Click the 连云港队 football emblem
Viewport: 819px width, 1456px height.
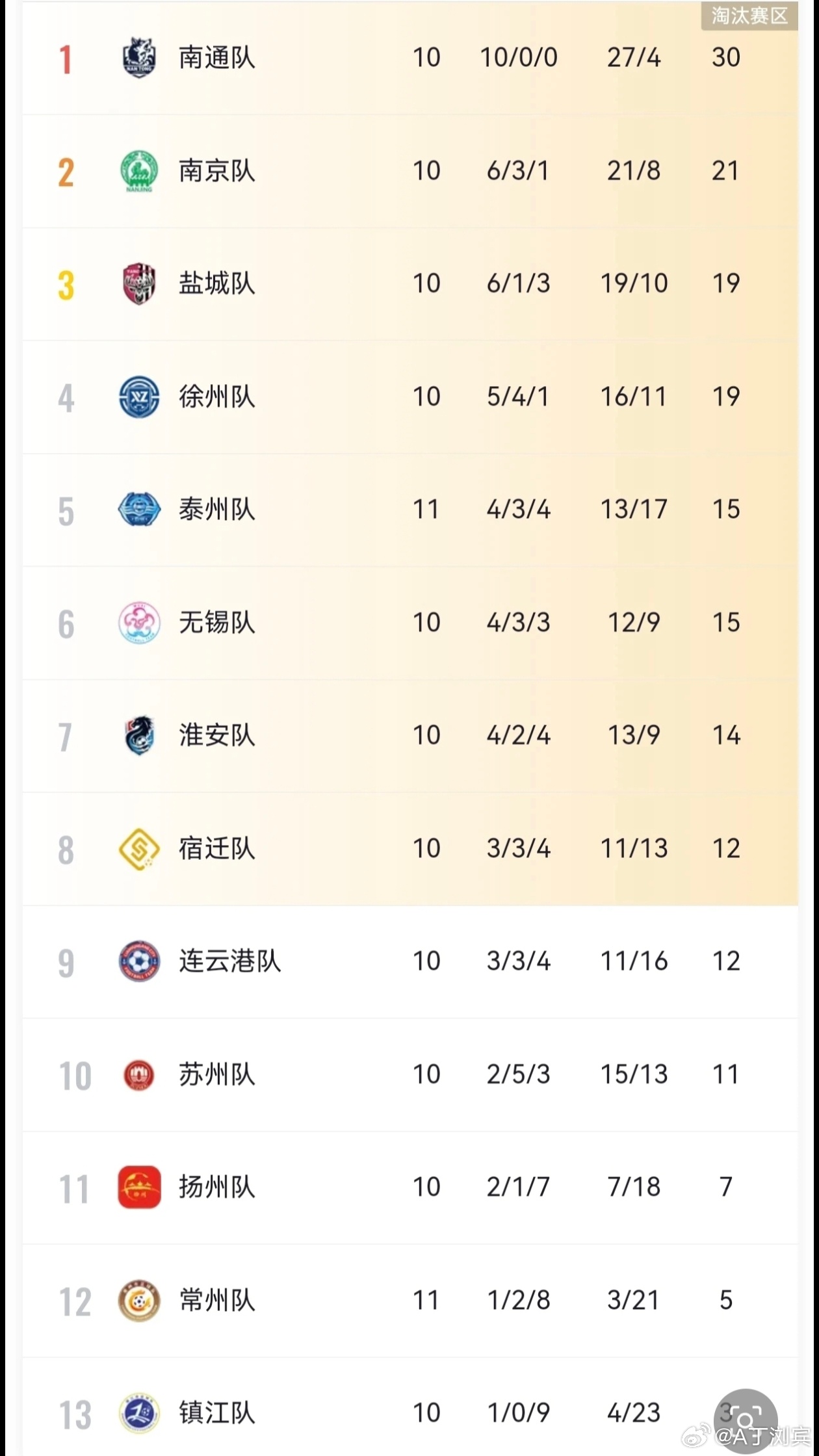pyautogui.click(x=139, y=961)
